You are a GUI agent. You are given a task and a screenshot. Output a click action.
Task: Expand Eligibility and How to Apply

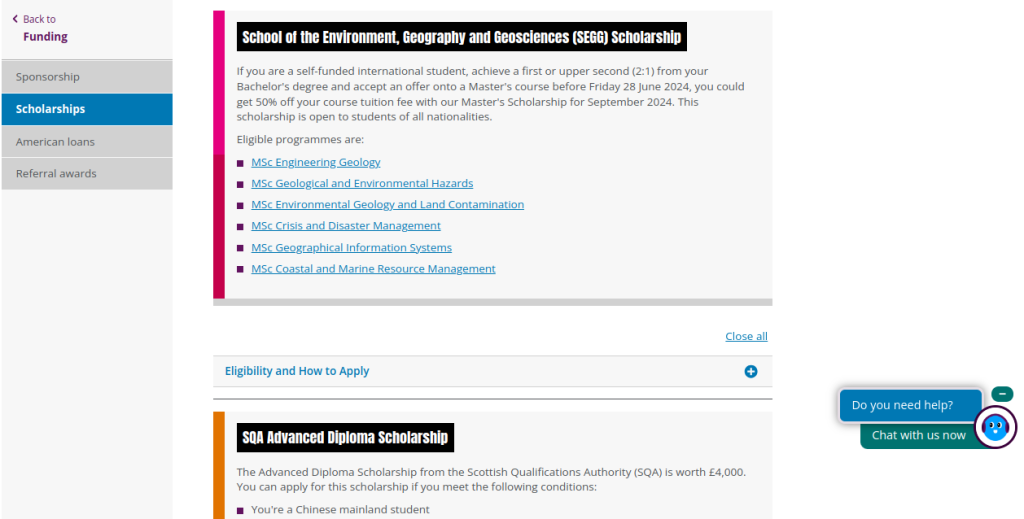(297, 371)
